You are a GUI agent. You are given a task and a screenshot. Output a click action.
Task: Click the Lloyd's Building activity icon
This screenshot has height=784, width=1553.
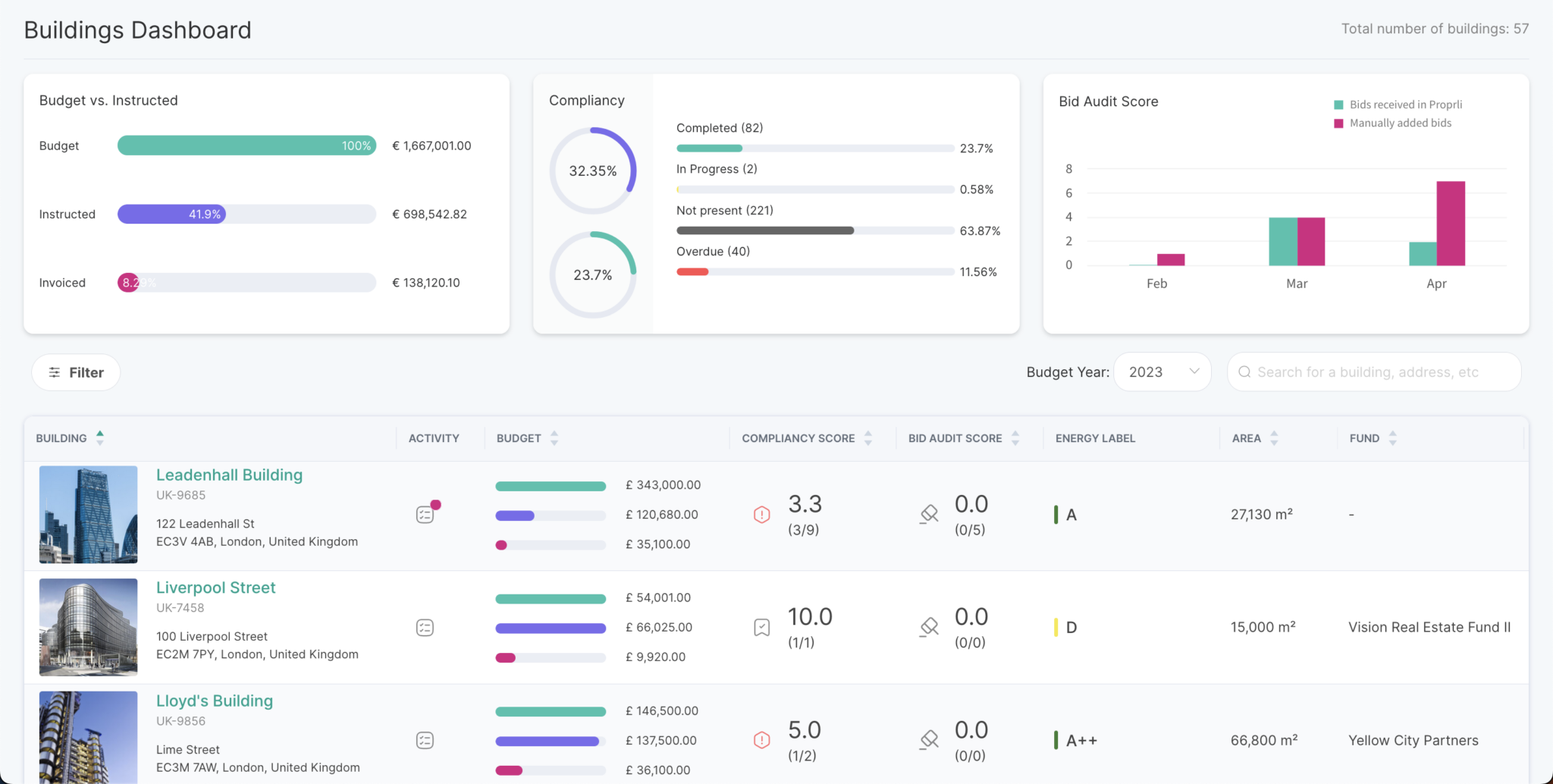(425, 741)
